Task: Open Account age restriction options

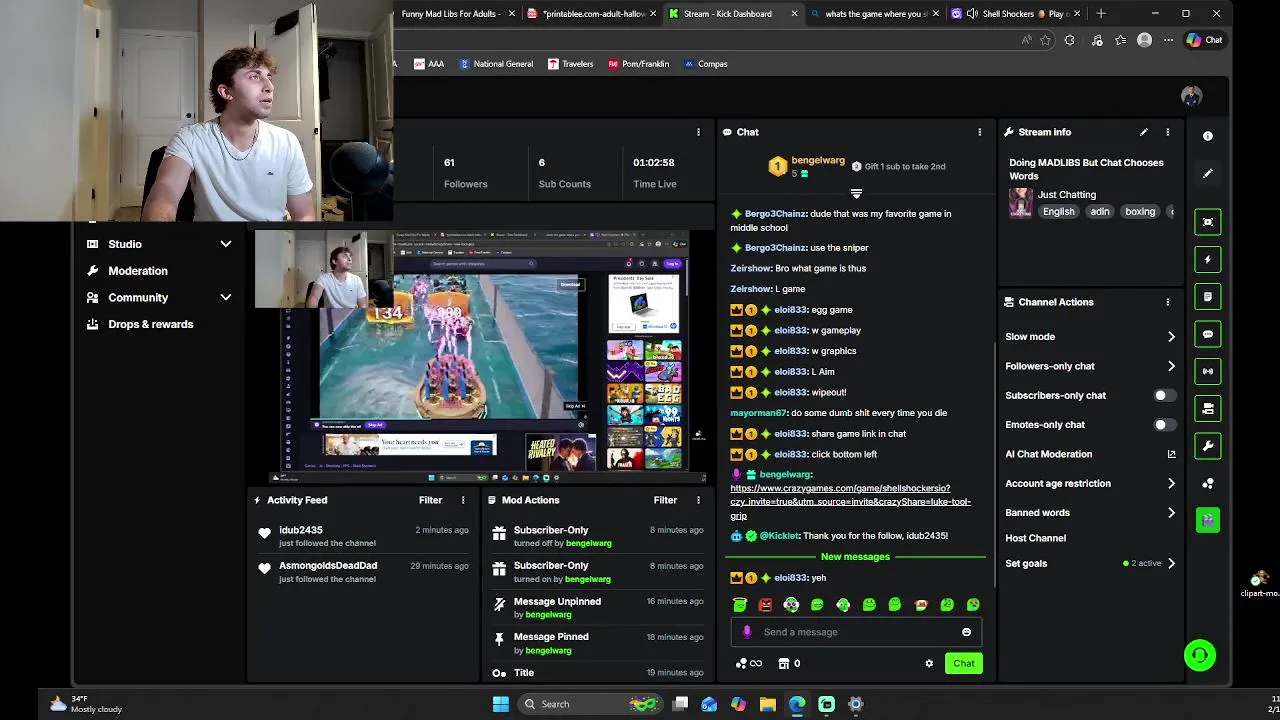Action: pos(1090,483)
